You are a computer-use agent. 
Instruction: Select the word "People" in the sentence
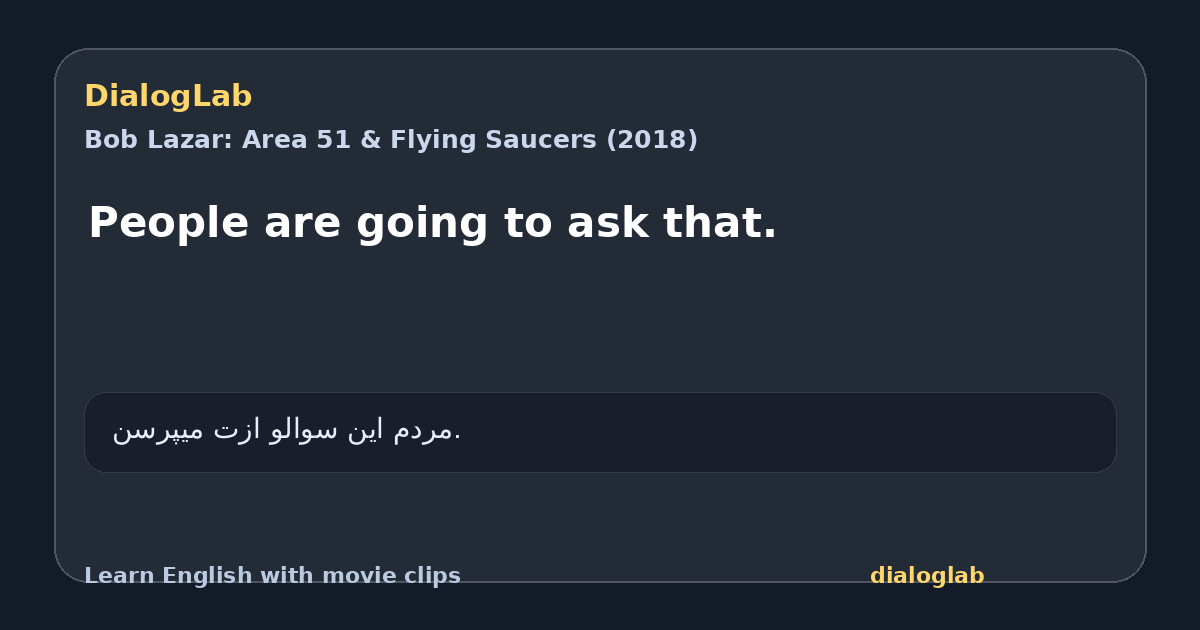(x=168, y=223)
